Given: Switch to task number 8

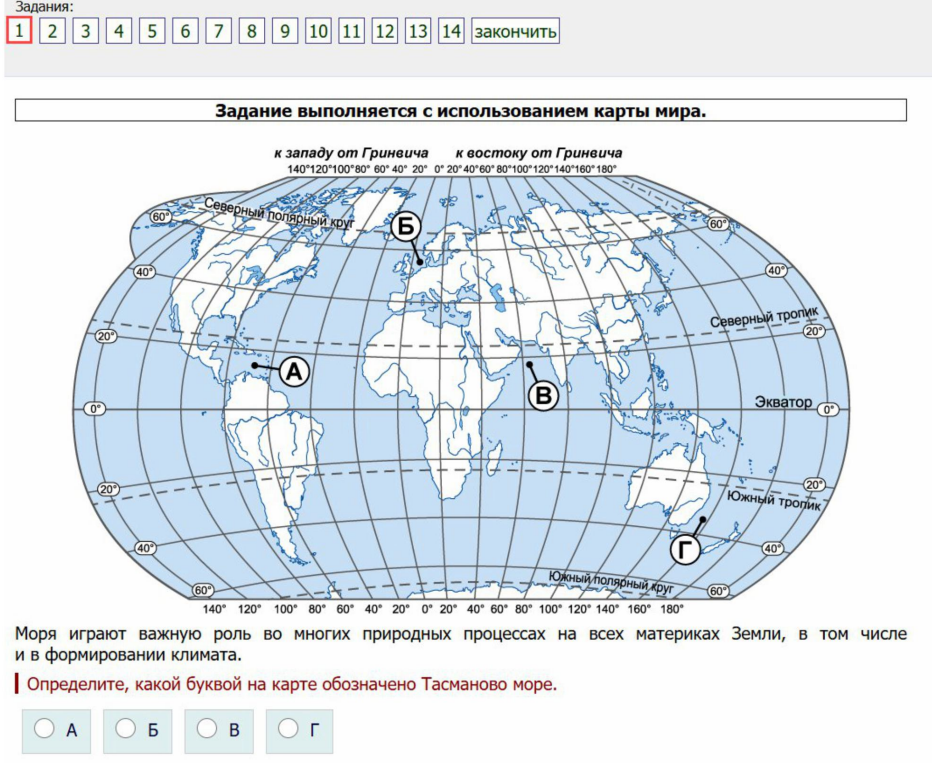Looking at the screenshot, I should (251, 31).
